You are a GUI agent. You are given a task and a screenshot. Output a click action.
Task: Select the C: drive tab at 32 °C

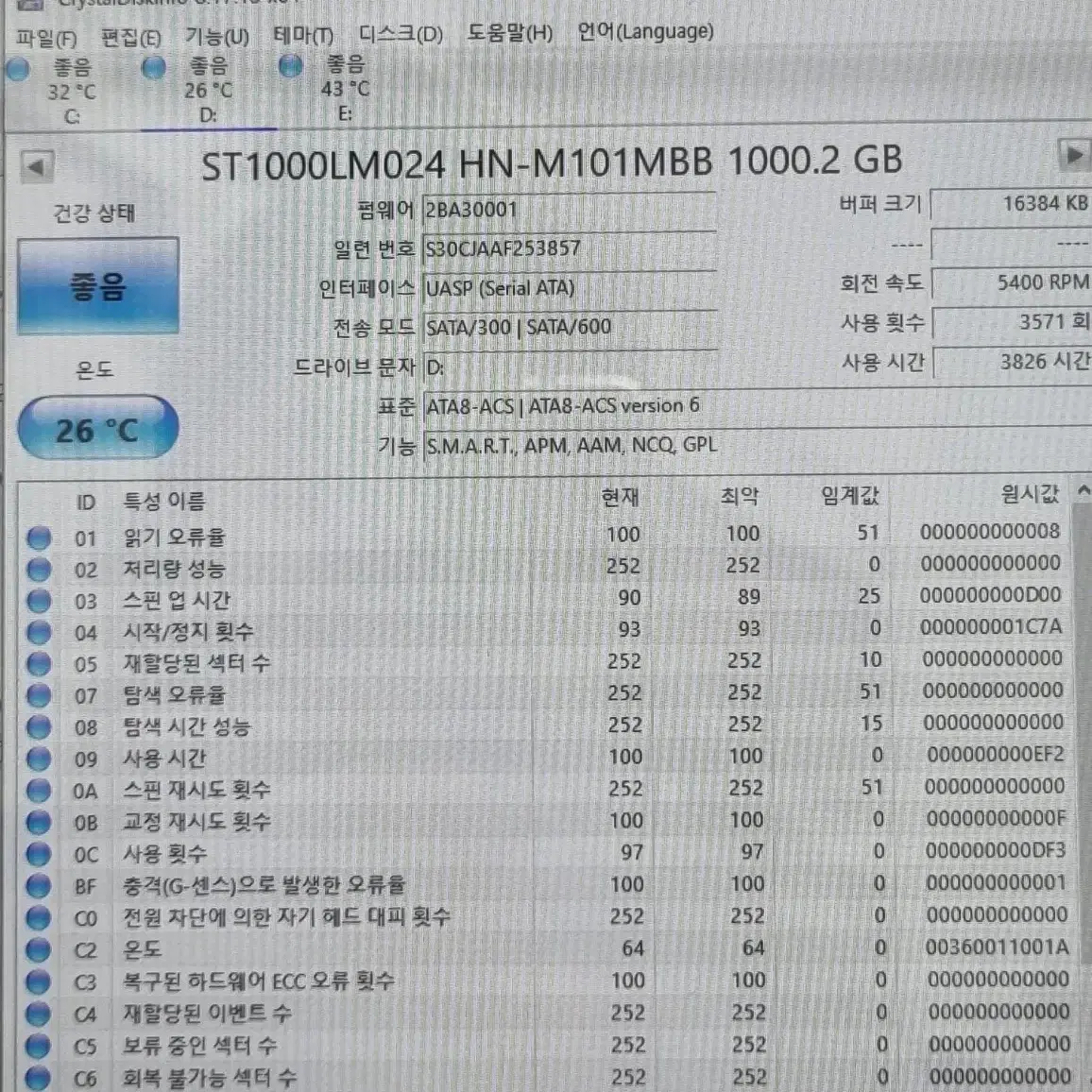tap(70, 92)
